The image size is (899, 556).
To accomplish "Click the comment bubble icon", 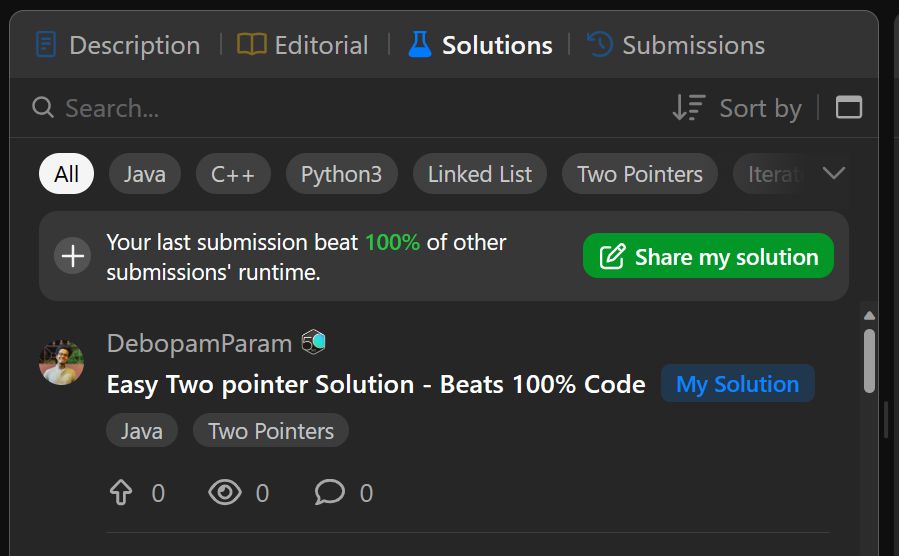I will (330, 492).
